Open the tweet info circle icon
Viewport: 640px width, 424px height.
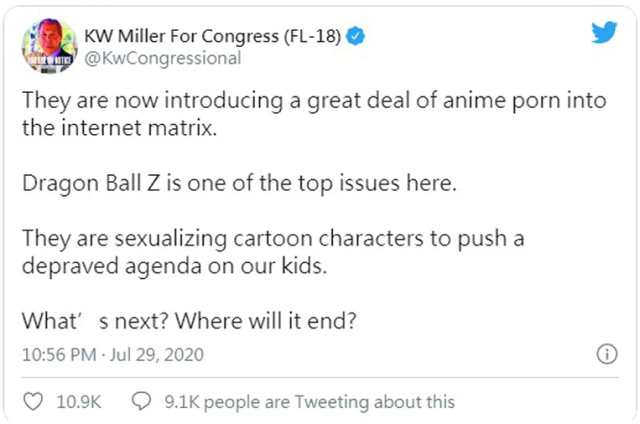coord(605,355)
